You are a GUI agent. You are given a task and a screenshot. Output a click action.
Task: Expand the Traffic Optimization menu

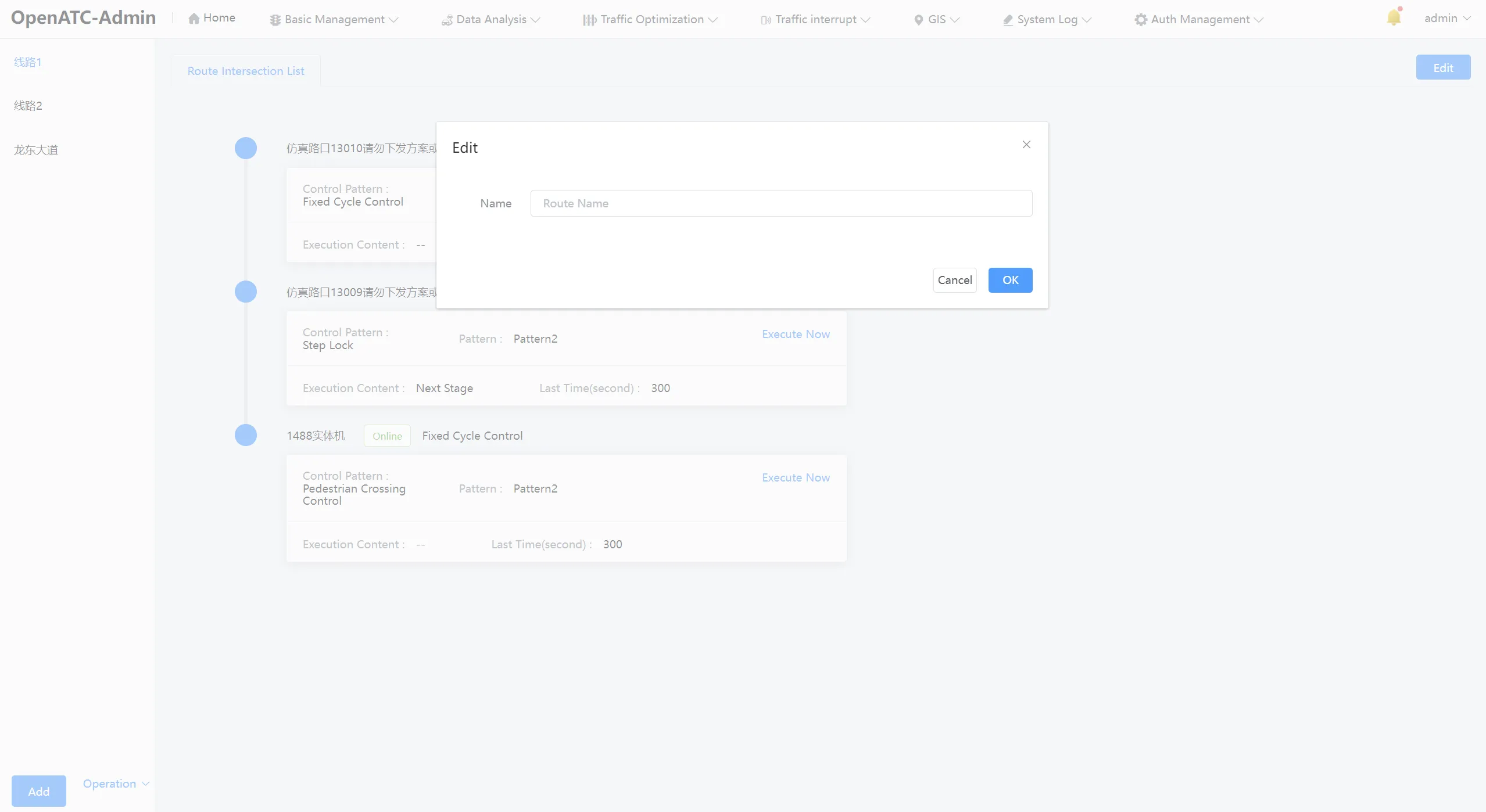click(650, 20)
